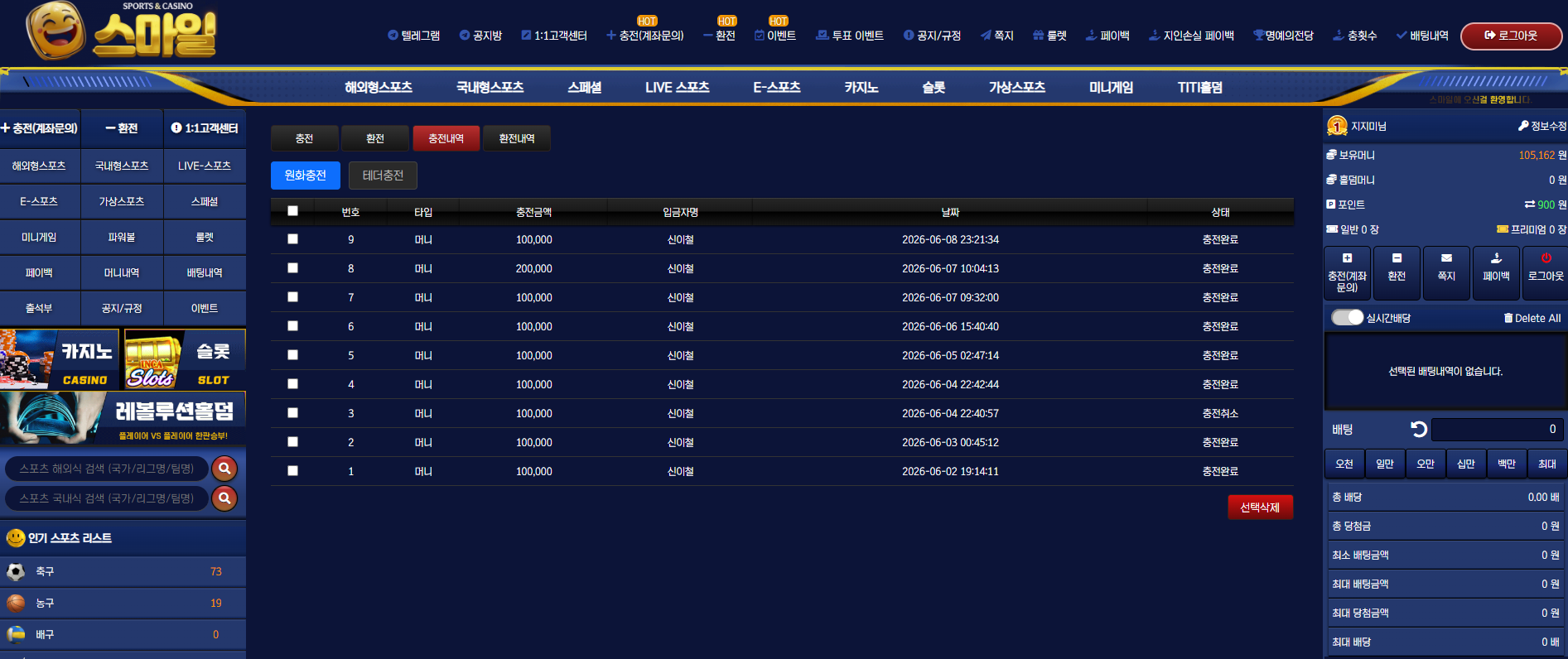Check the select-all checkbox in table header

pos(292,211)
